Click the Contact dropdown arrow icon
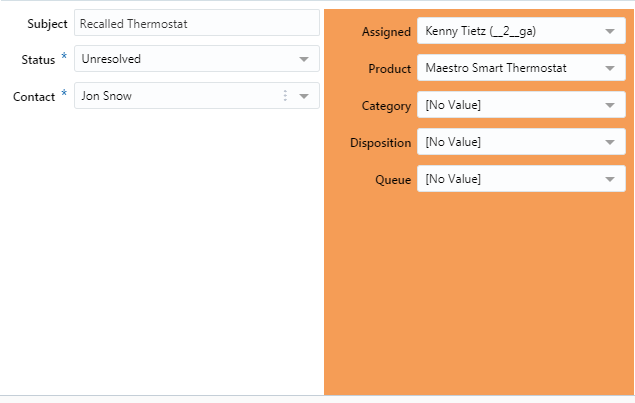The width and height of the screenshot is (635, 403). [x=304, y=96]
